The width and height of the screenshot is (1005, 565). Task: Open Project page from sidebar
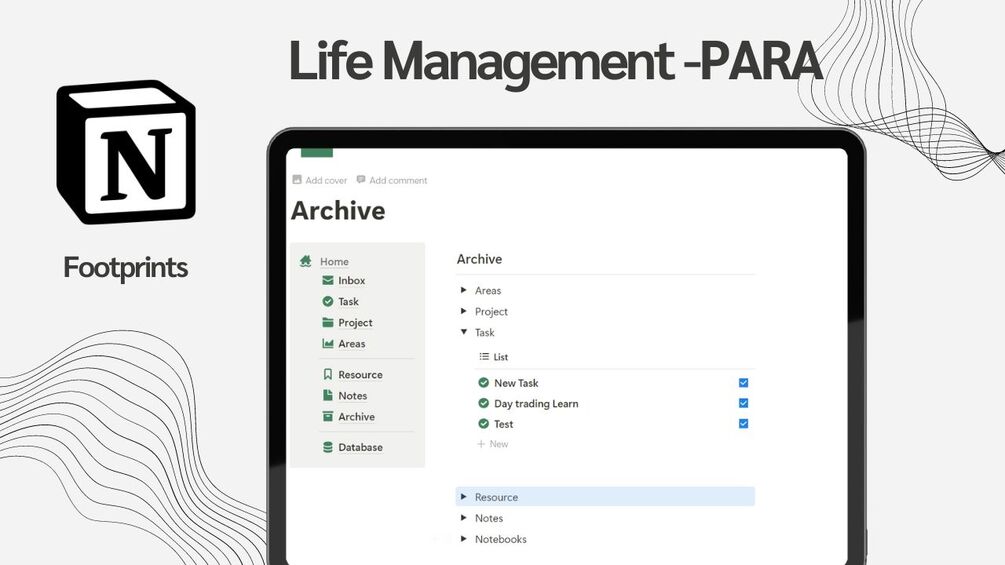coord(355,323)
